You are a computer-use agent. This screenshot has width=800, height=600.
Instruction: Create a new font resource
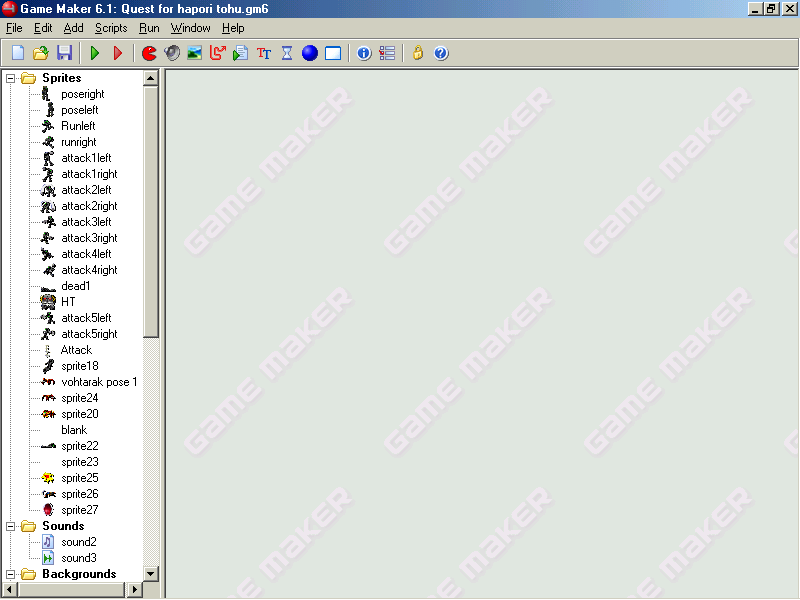[x=263, y=53]
